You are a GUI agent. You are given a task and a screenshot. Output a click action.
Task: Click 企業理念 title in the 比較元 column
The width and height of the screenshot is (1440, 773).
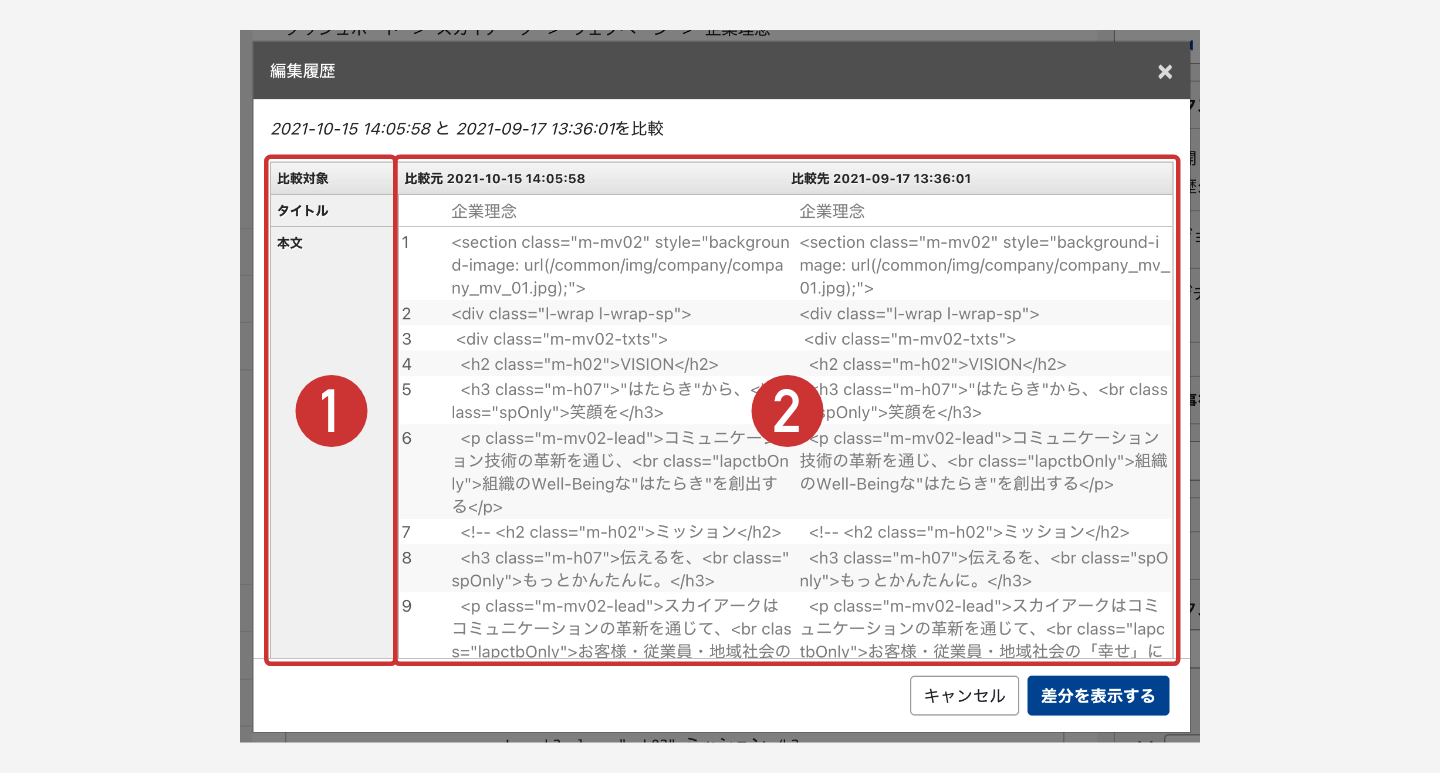[x=484, y=212]
